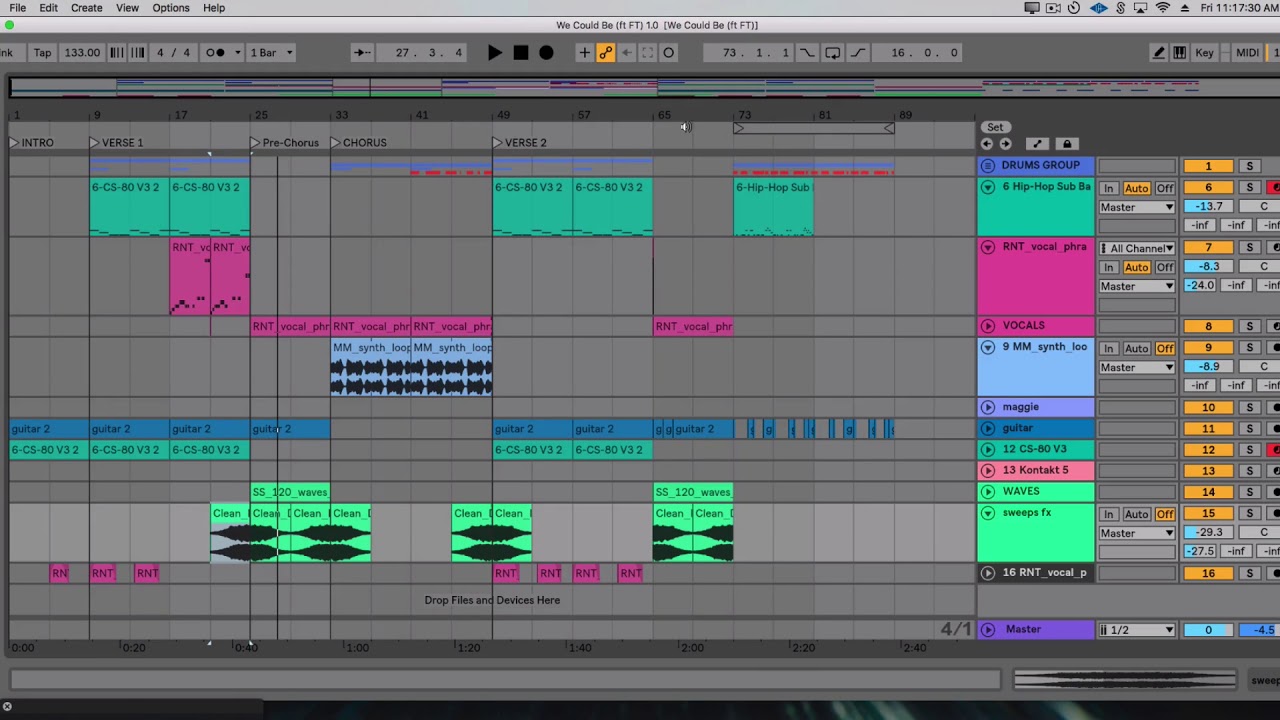Collapse the sweeps fx track
This screenshot has height=720, width=1280.
point(988,513)
